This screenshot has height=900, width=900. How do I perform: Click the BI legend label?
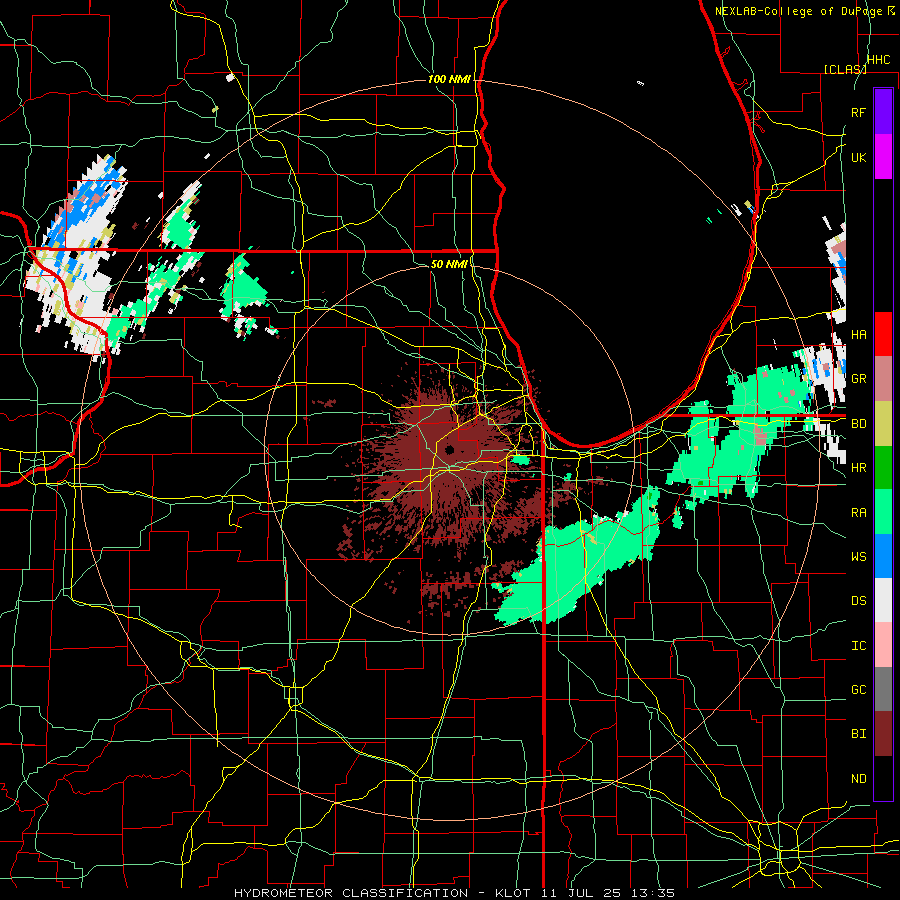point(858,734)
